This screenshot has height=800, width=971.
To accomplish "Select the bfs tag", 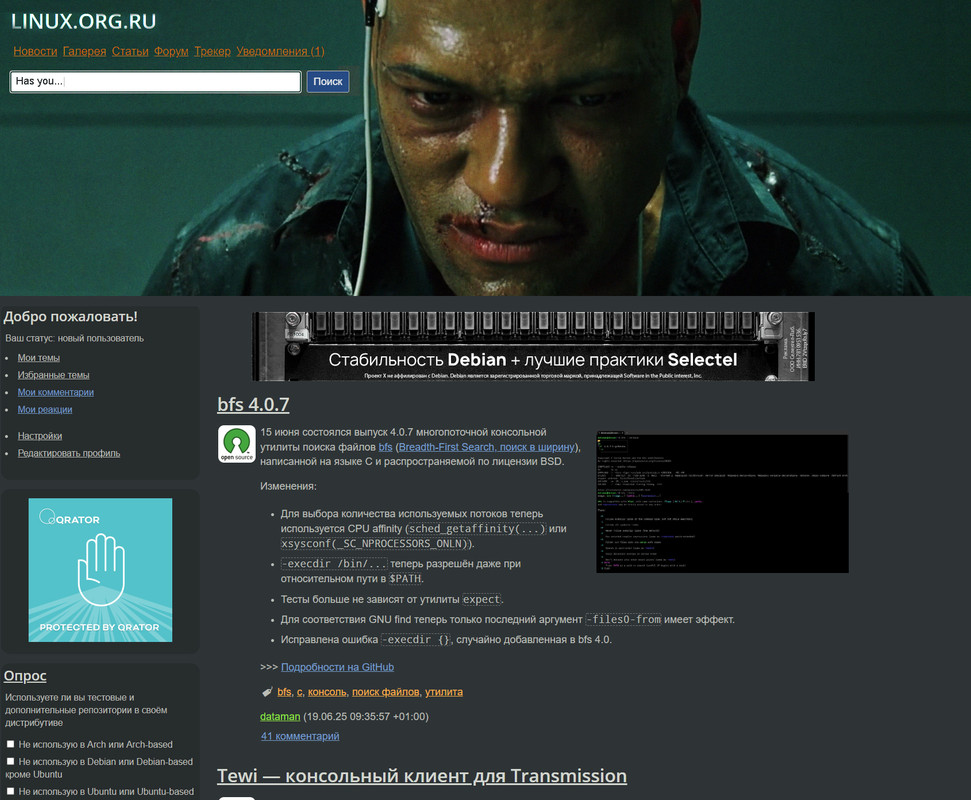I will pyautogui.click(x=284, y=692).
